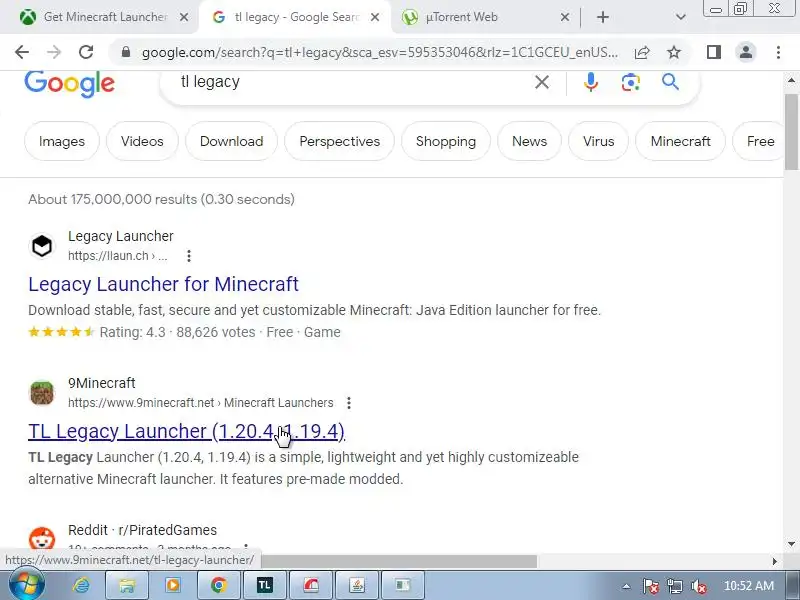Click the horizontal scrollbar right arrow
The width and height of the screenshot is (800, 600).
[x=775, y=561]
